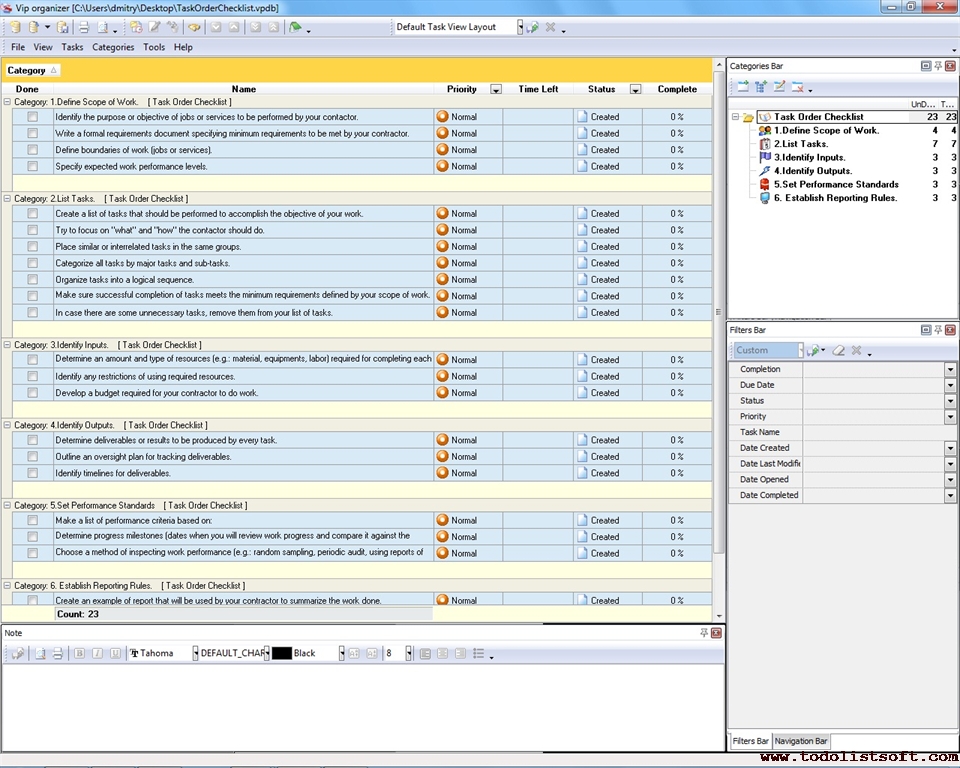Click the edit category icon in Categories Bar
Viewport: 960px width, 768px height.
[x=780, y=87]
